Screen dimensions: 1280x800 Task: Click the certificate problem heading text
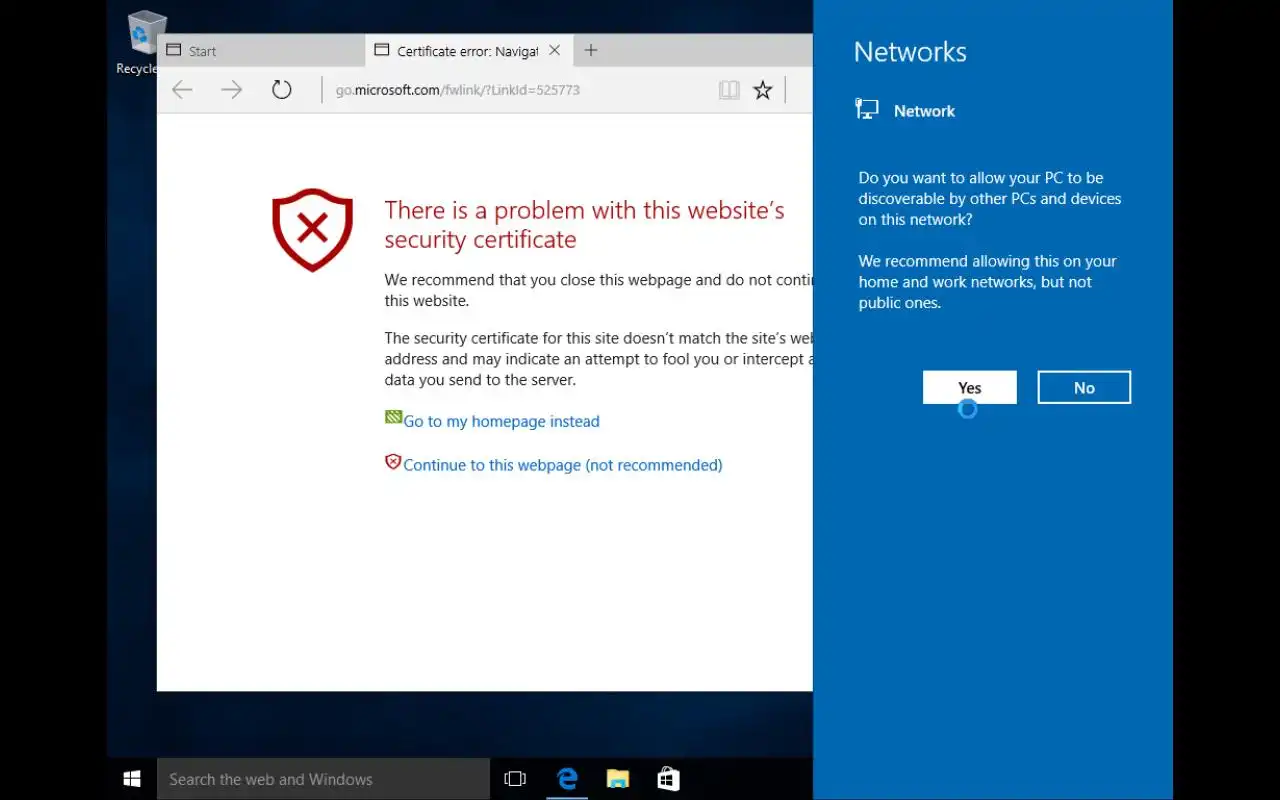(584, 225)
